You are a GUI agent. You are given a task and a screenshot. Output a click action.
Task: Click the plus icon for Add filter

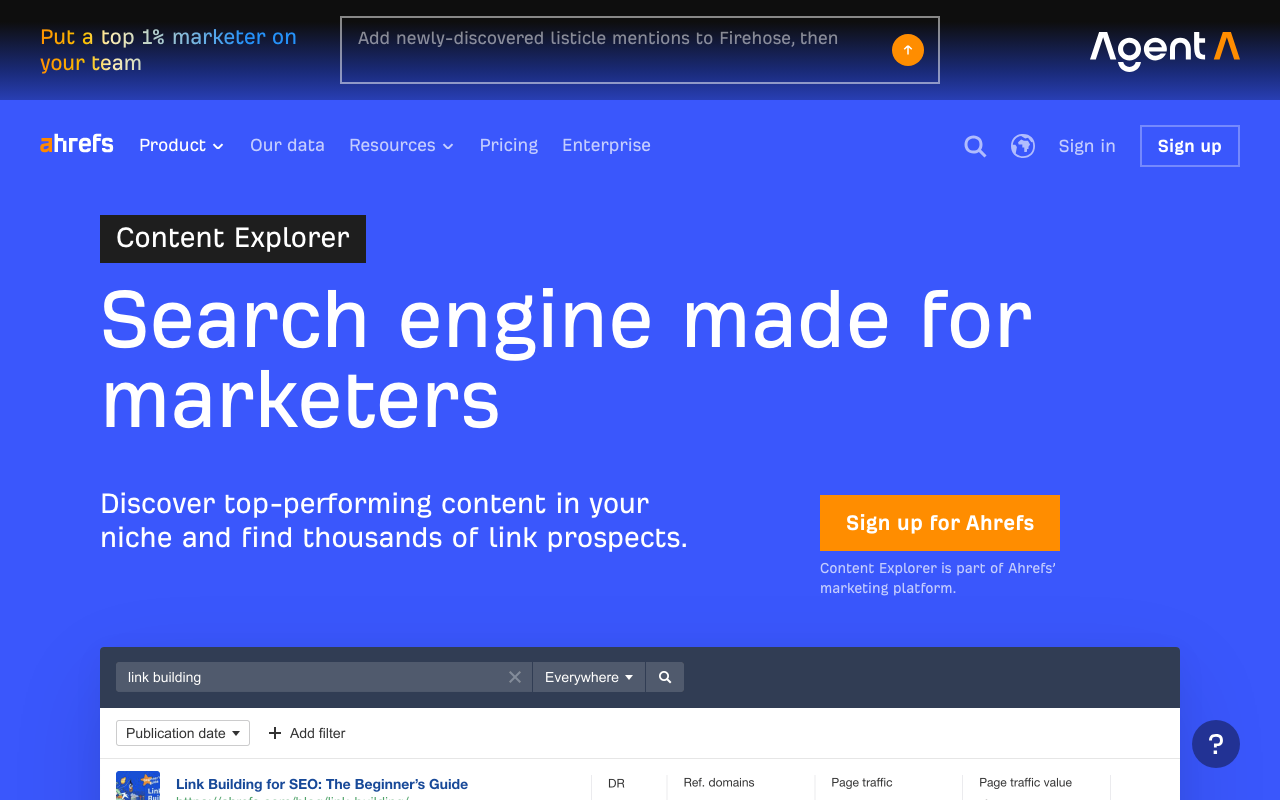[x=275, y=733]
